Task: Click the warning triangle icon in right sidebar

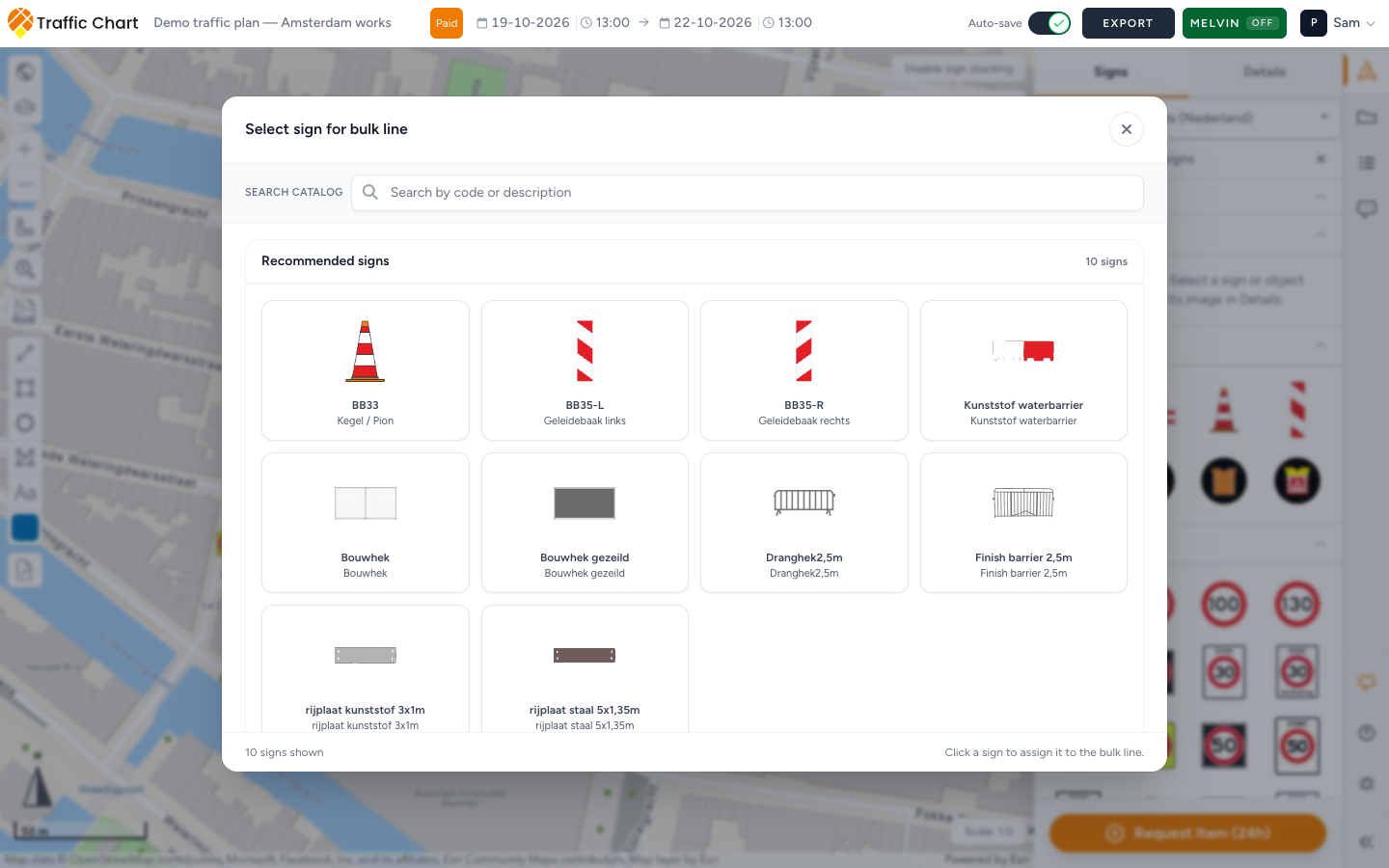Action: point(1367,71)
